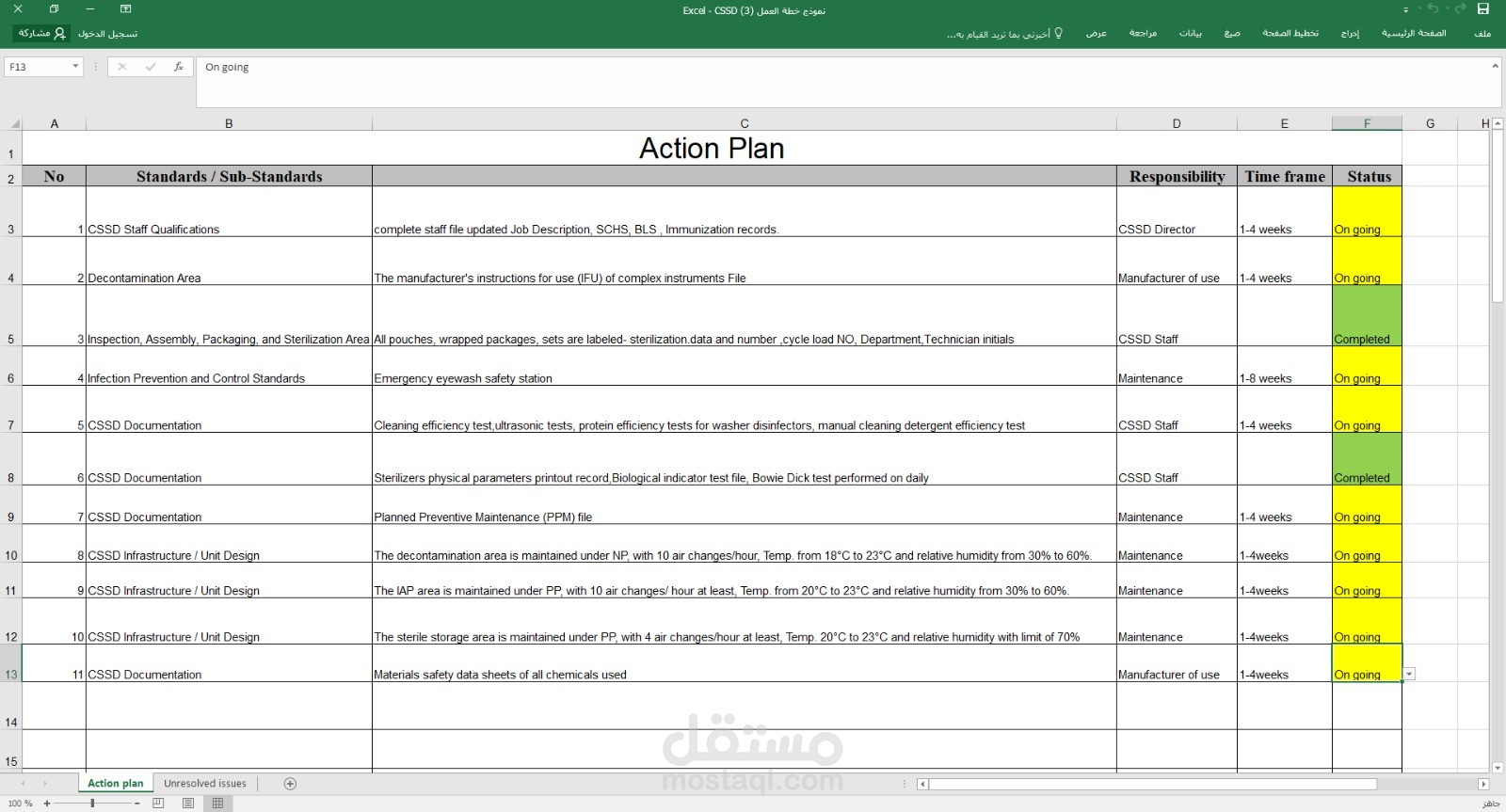This screenshot has width=1506, height=812.
Task: Click the next sheet navigation arrow
Action: coord(44,783)
